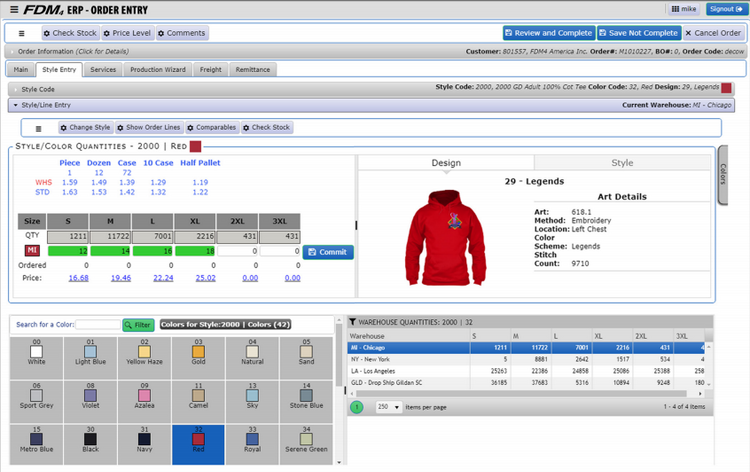Select the Royal color tile
Image resolution: width=750 pixels, height=472 pixels.
[x=253, y=445]
